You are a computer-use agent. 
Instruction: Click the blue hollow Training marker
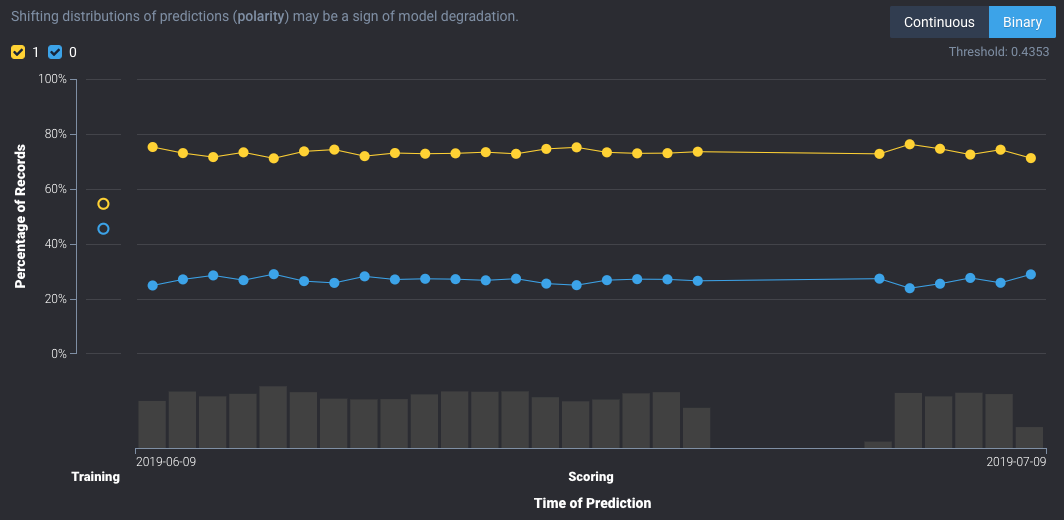click(103, 229)
